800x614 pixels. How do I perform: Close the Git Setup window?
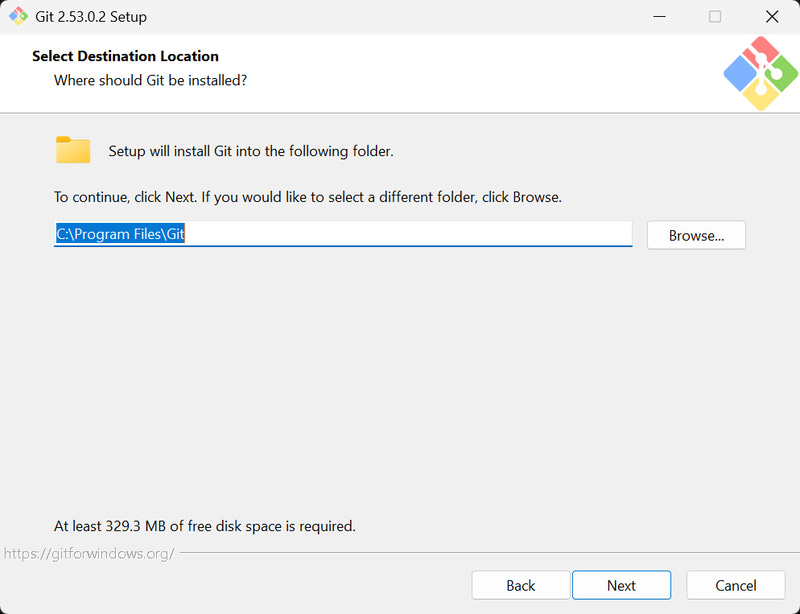click(x=772, y=17)
